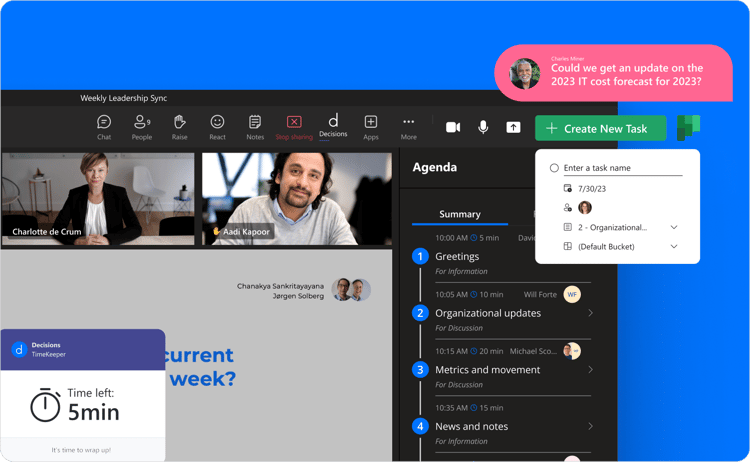Click the presenters' avatar pair on slide
The height and width of the screenshot is (462, 750).
point(351,289)
